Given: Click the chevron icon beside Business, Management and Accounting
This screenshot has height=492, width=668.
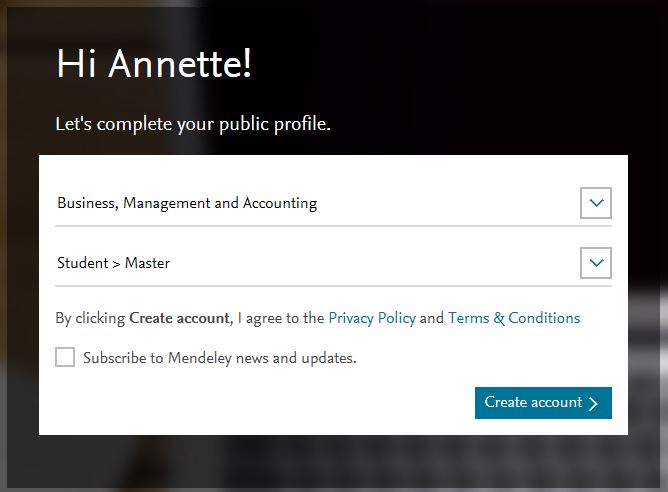Looking at the screenshot, I should [596, 203].
